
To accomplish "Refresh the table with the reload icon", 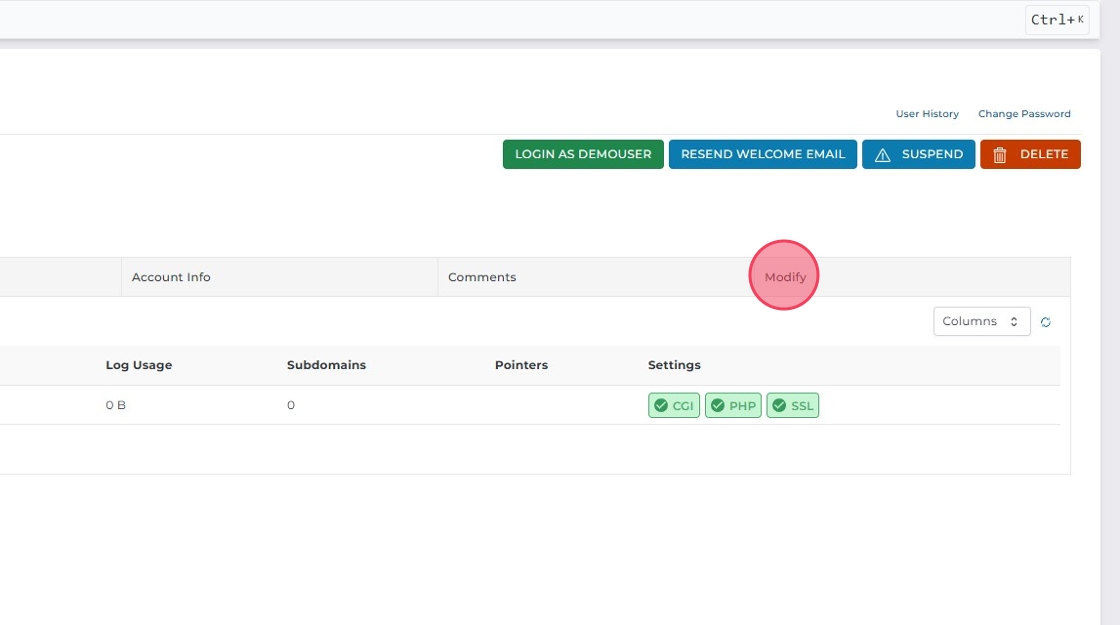I will click(1046, 322).
